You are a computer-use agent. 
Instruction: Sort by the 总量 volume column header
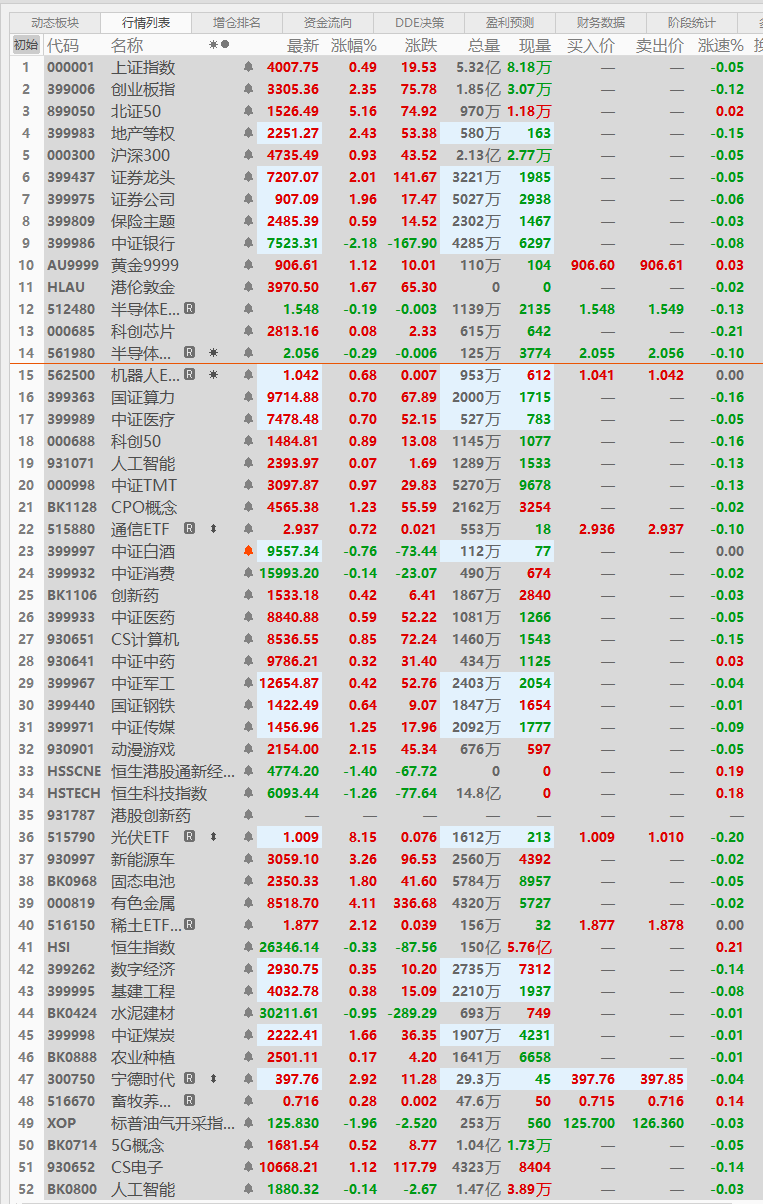483,45
